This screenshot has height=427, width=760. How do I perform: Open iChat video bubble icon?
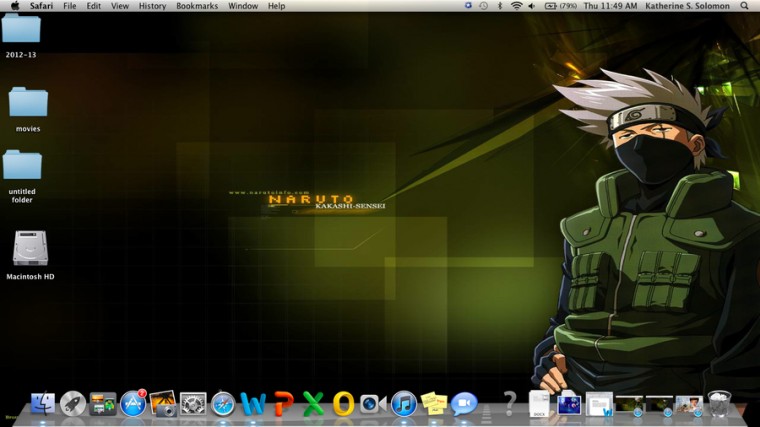point(464,403)
